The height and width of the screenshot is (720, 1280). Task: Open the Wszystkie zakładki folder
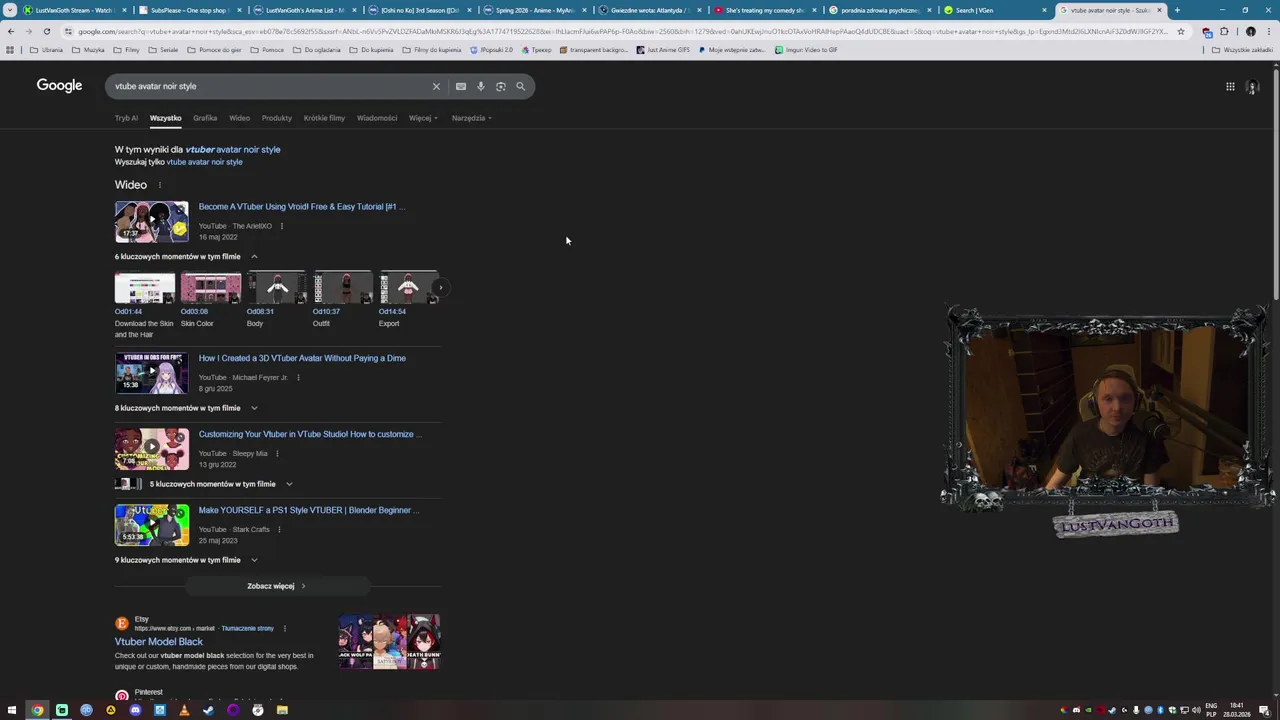click(x=1243, y=50)
